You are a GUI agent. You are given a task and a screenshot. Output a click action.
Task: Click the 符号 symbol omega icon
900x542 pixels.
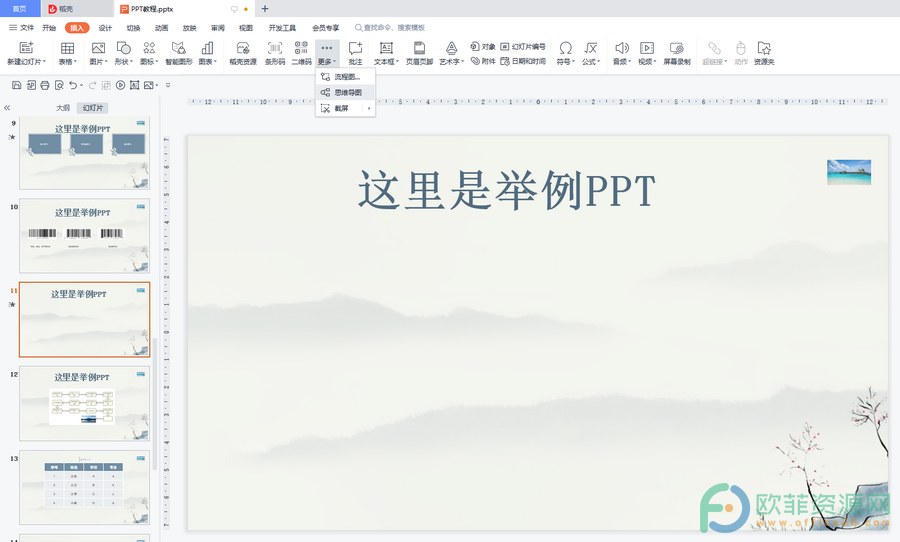coord(565,48)
